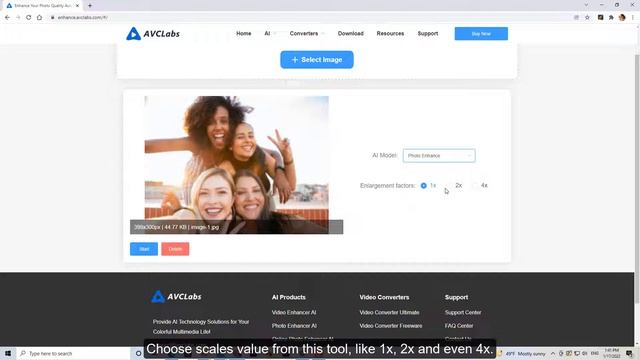Open the Chrome profile avatar
The image size is (640, 360).
[622, 18]
